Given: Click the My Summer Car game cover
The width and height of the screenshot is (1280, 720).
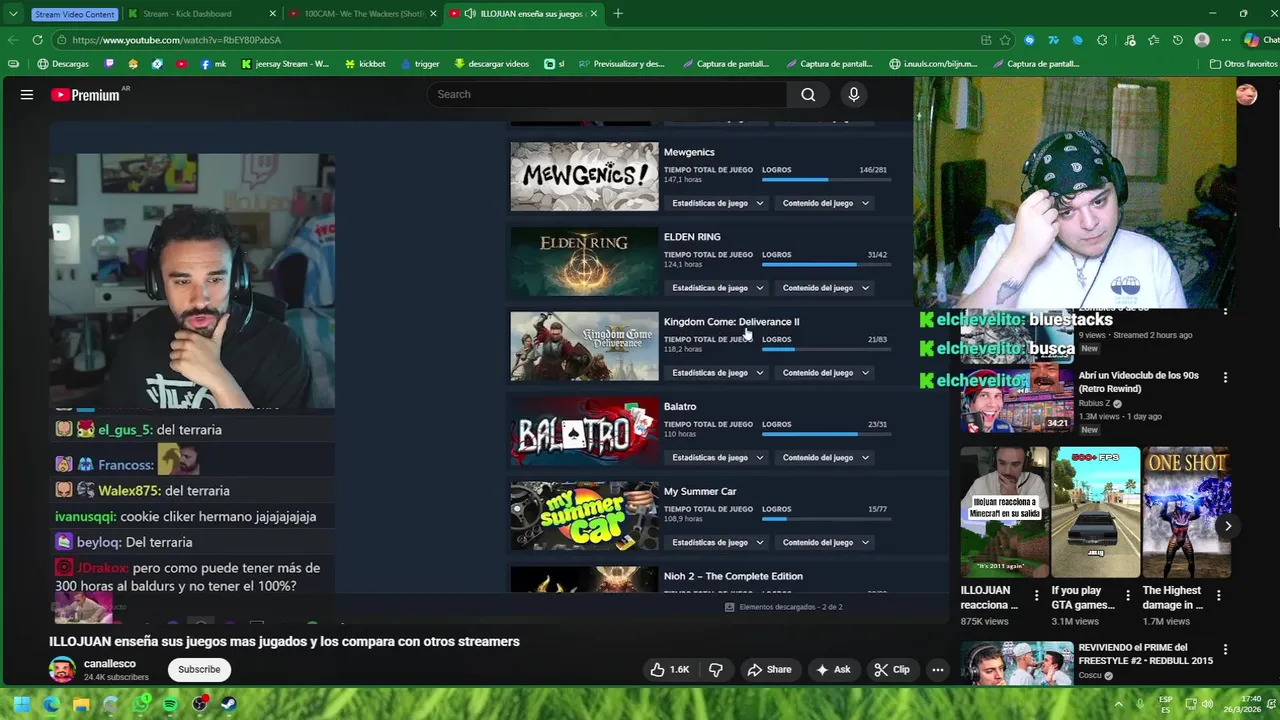Looking at the screenshot, I should [584, 516].
